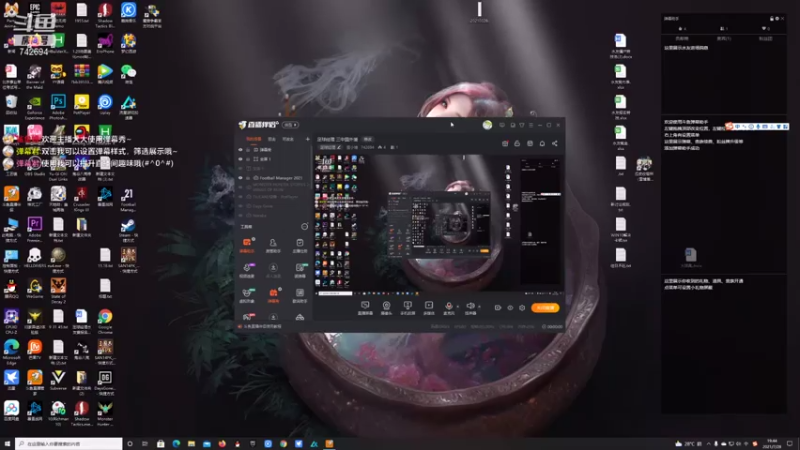Select Football Manager 2021 source row
This screenshot has width=800, height=450.
click(273, 178)
